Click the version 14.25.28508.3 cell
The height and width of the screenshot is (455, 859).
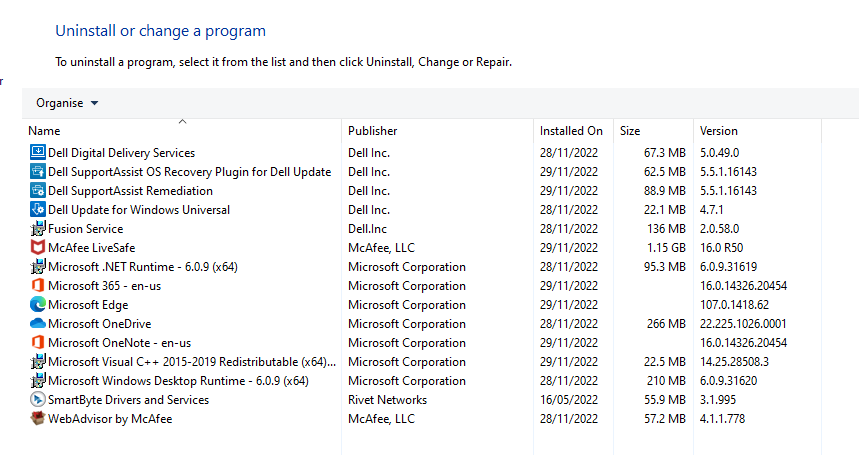[x=734, y=362]
